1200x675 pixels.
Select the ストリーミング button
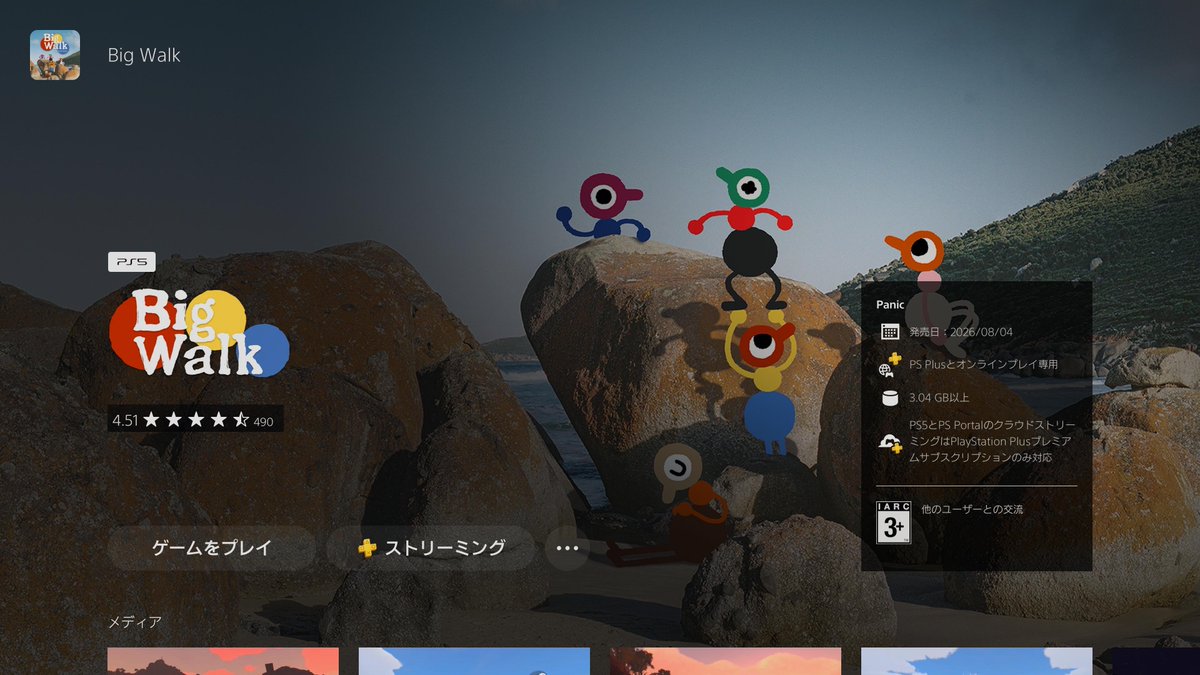431,548
